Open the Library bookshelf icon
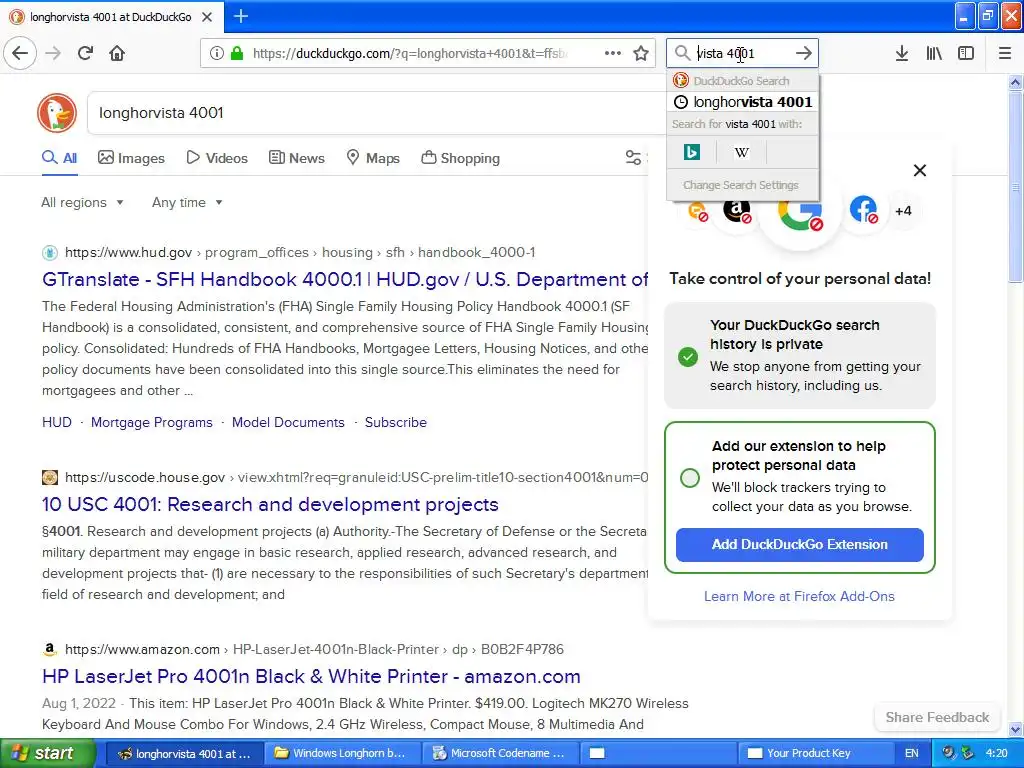The image size is (1024, 768). pyautogui.click(x=934, y=54)
